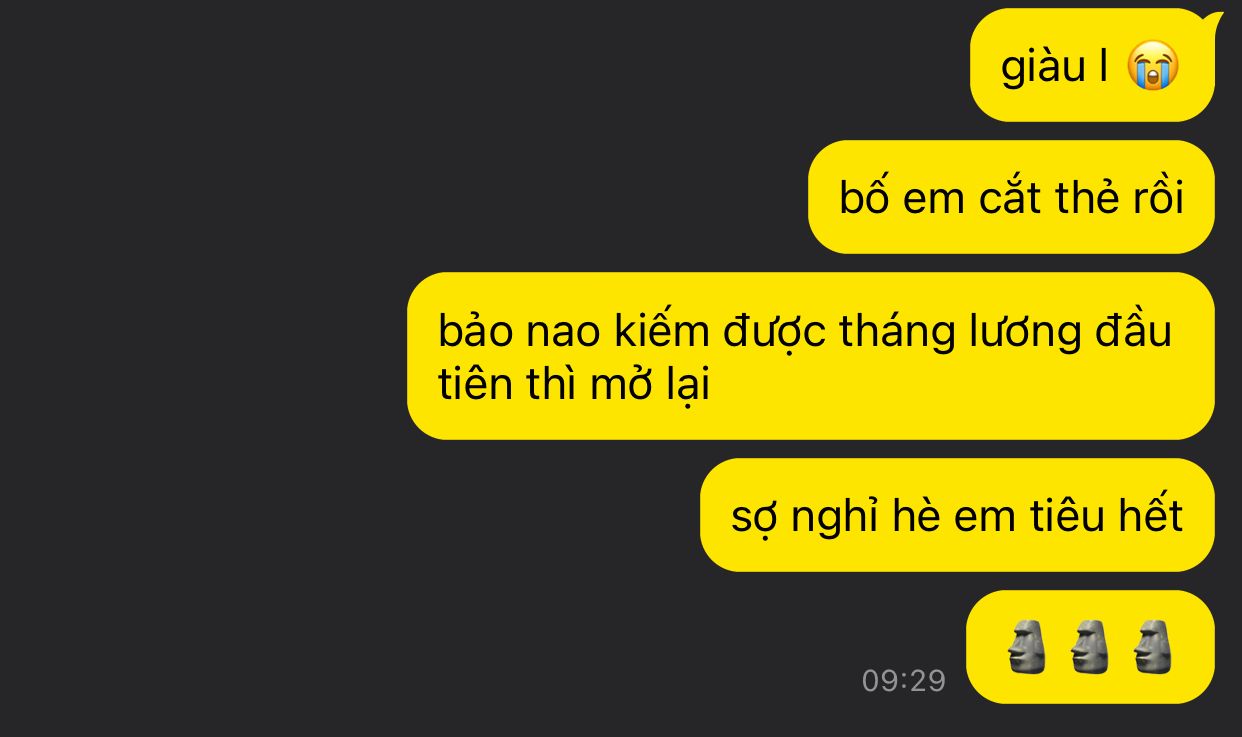The width and height of the screenshot is (1242, 737).
Task: Click the word "tiên" at the start of the second line
Action: (476, 384)
